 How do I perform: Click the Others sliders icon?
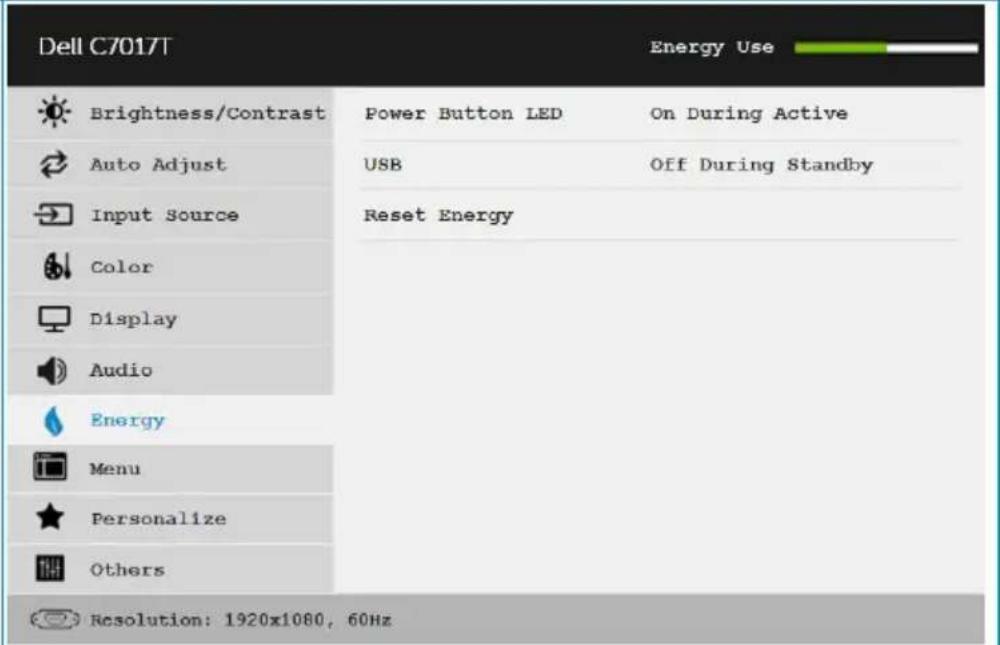50,568
